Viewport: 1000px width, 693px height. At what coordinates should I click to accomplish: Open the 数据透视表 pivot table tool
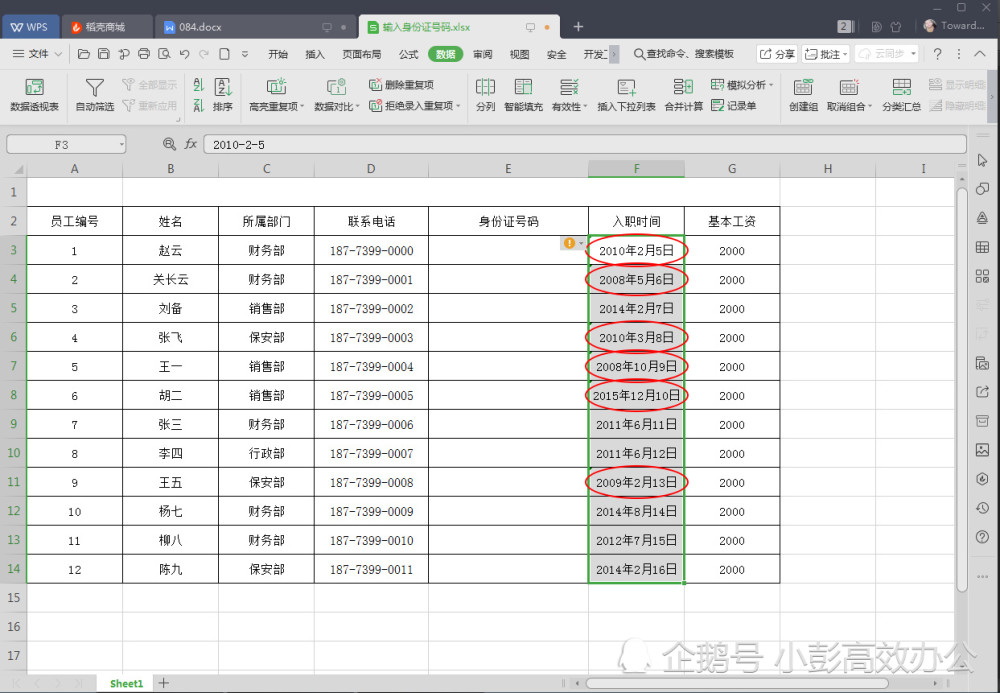[34, 94]
